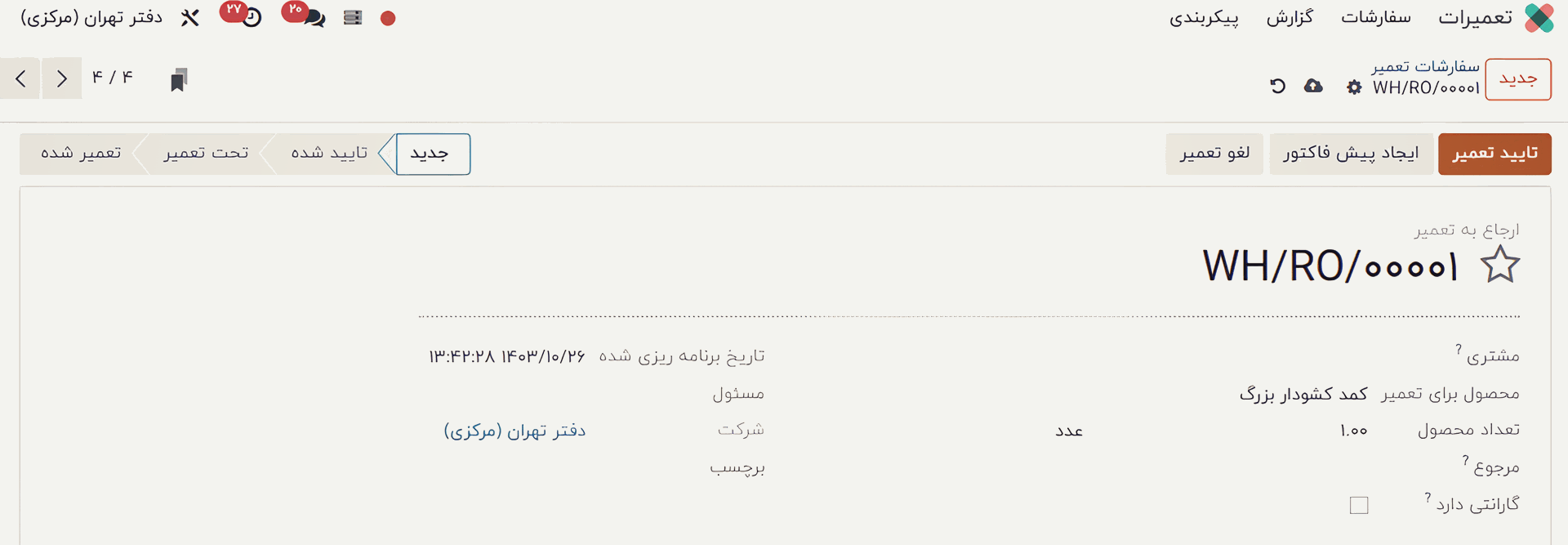The image size is (1568, 545).
Task: Discard changes with the circular arrow icon
Action: pyautogui.click(x=1276, y=86)
